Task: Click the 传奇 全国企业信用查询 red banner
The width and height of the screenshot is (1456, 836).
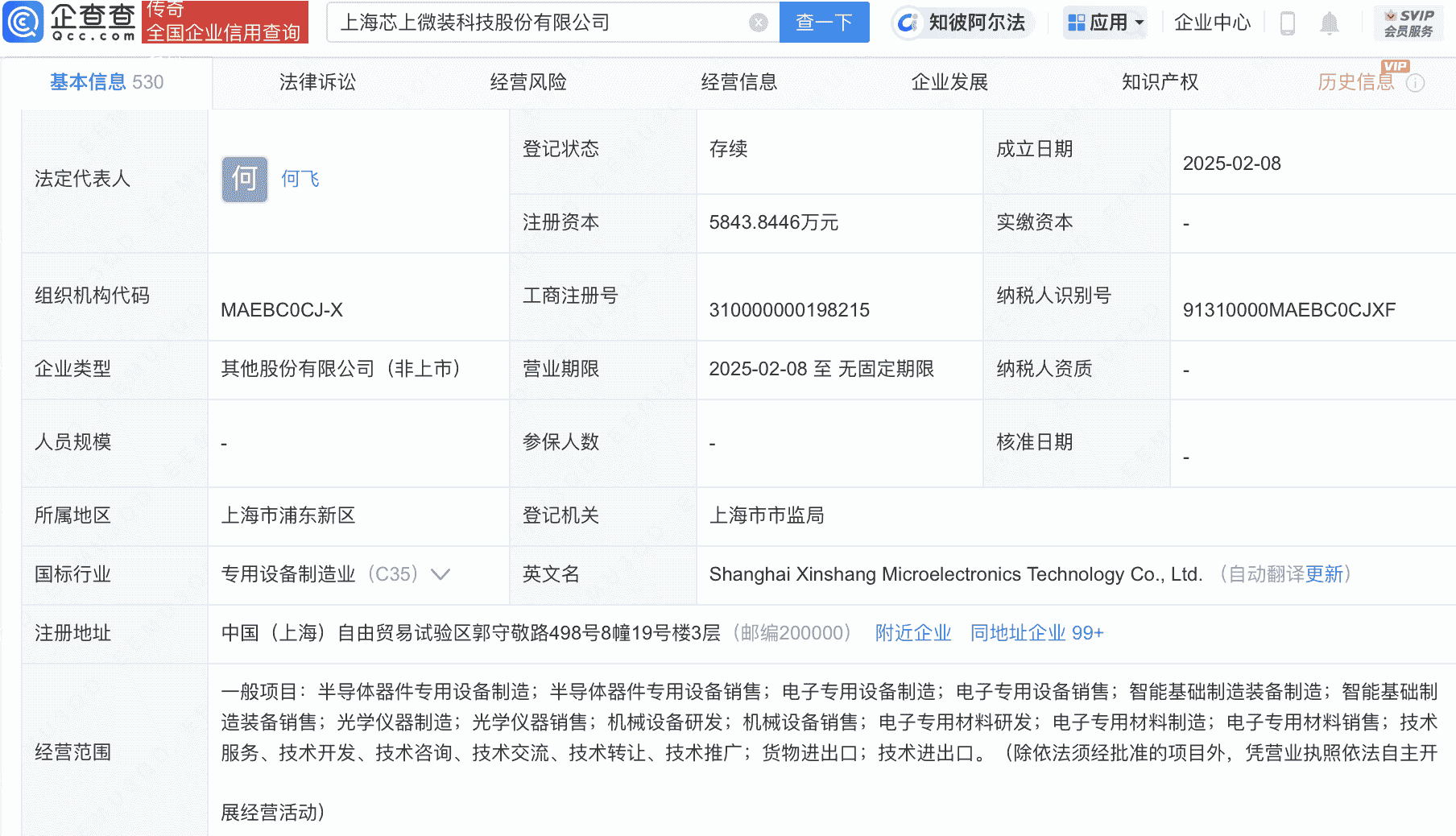Action: pos(225,22)
